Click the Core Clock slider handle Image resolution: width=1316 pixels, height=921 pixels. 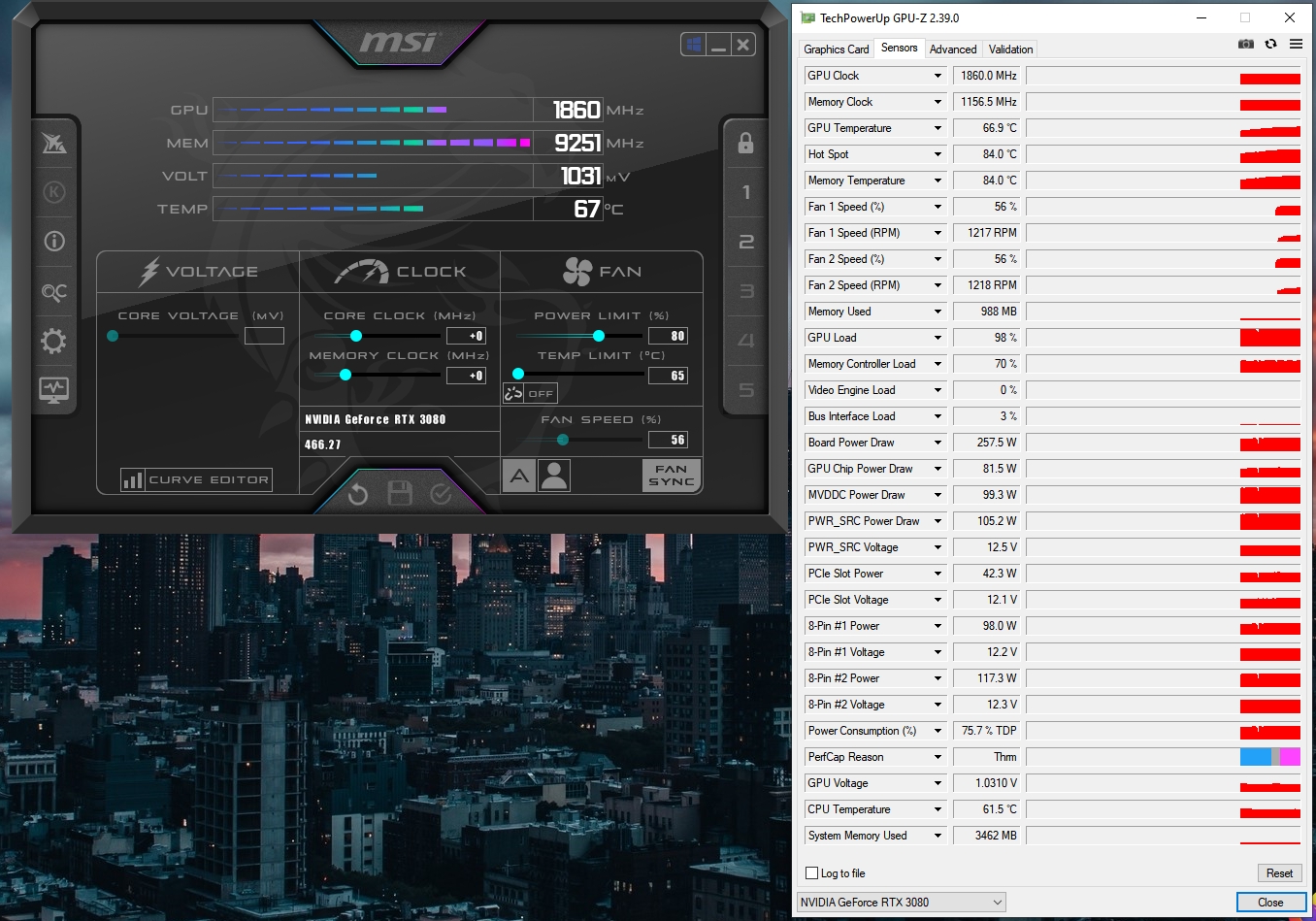point(356,336)
